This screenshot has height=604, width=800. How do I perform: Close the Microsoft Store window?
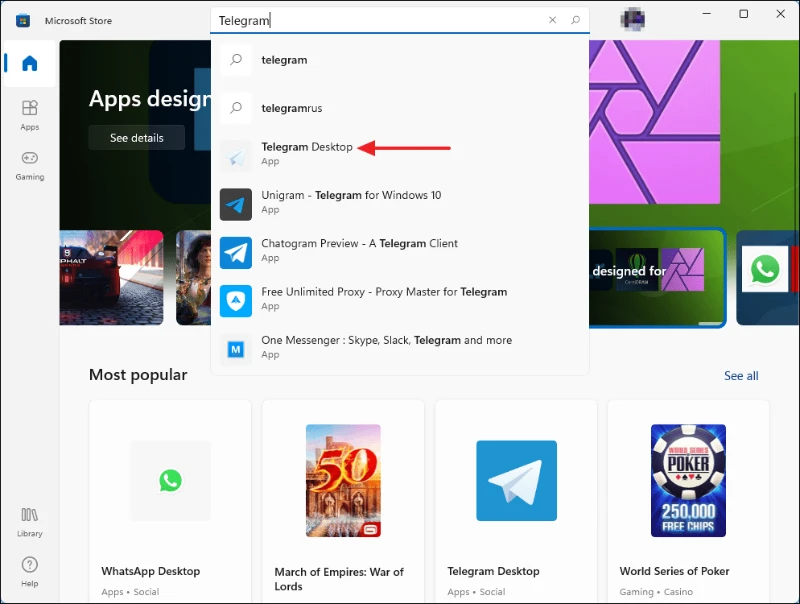pos(781,14)
